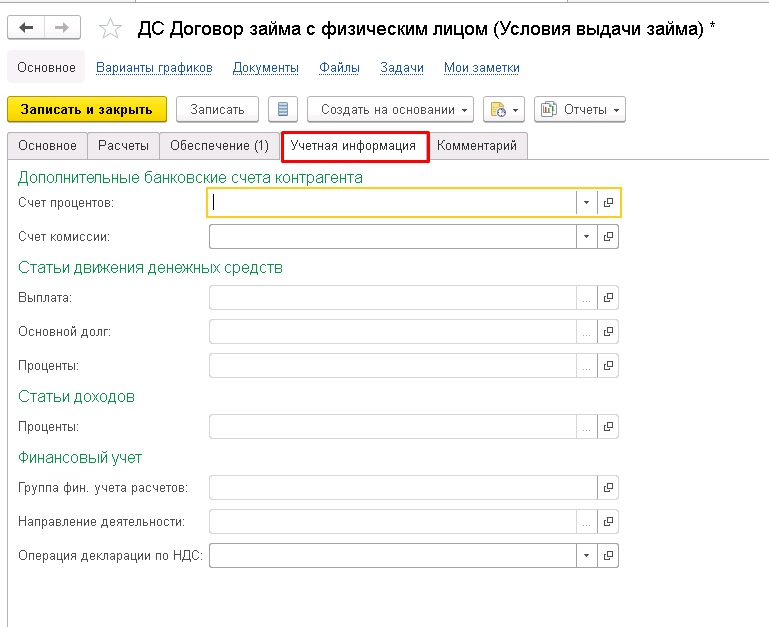Screen dimensions: 769x627
Task: Click into the Счет процентов input field
Action: [392, 203]
